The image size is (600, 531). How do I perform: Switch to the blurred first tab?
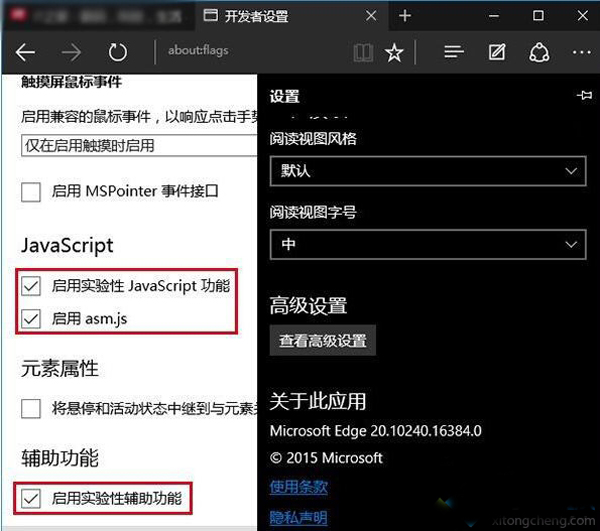(98, 16)
